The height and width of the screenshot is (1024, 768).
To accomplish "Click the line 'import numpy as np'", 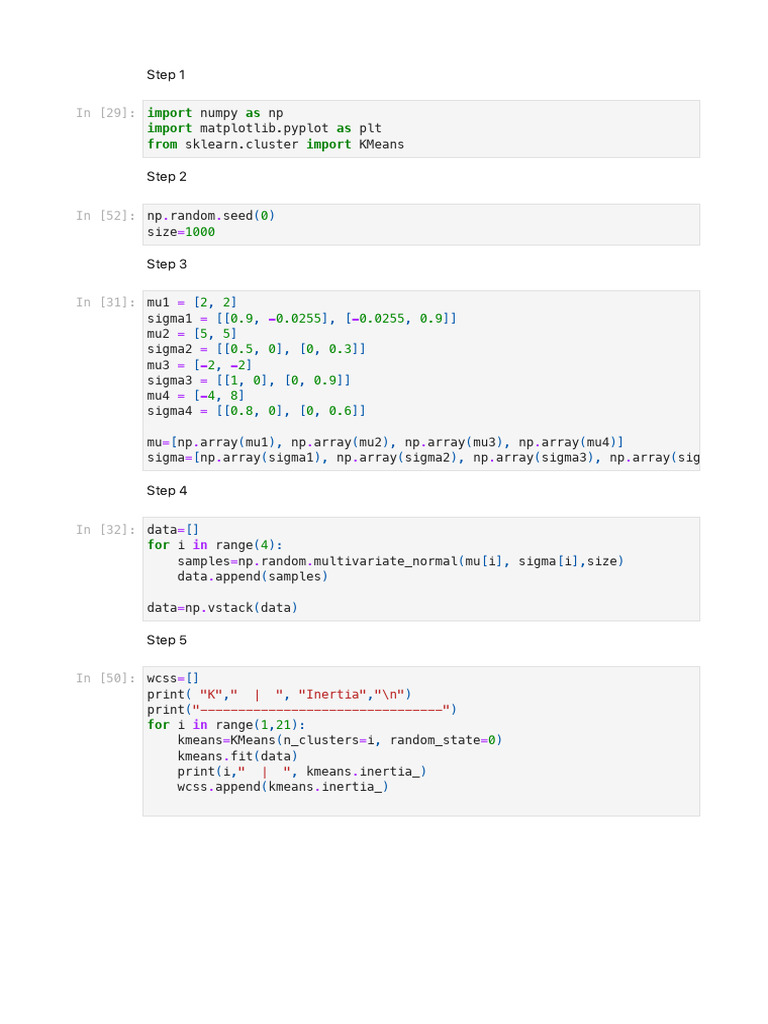I will [216, 113].
